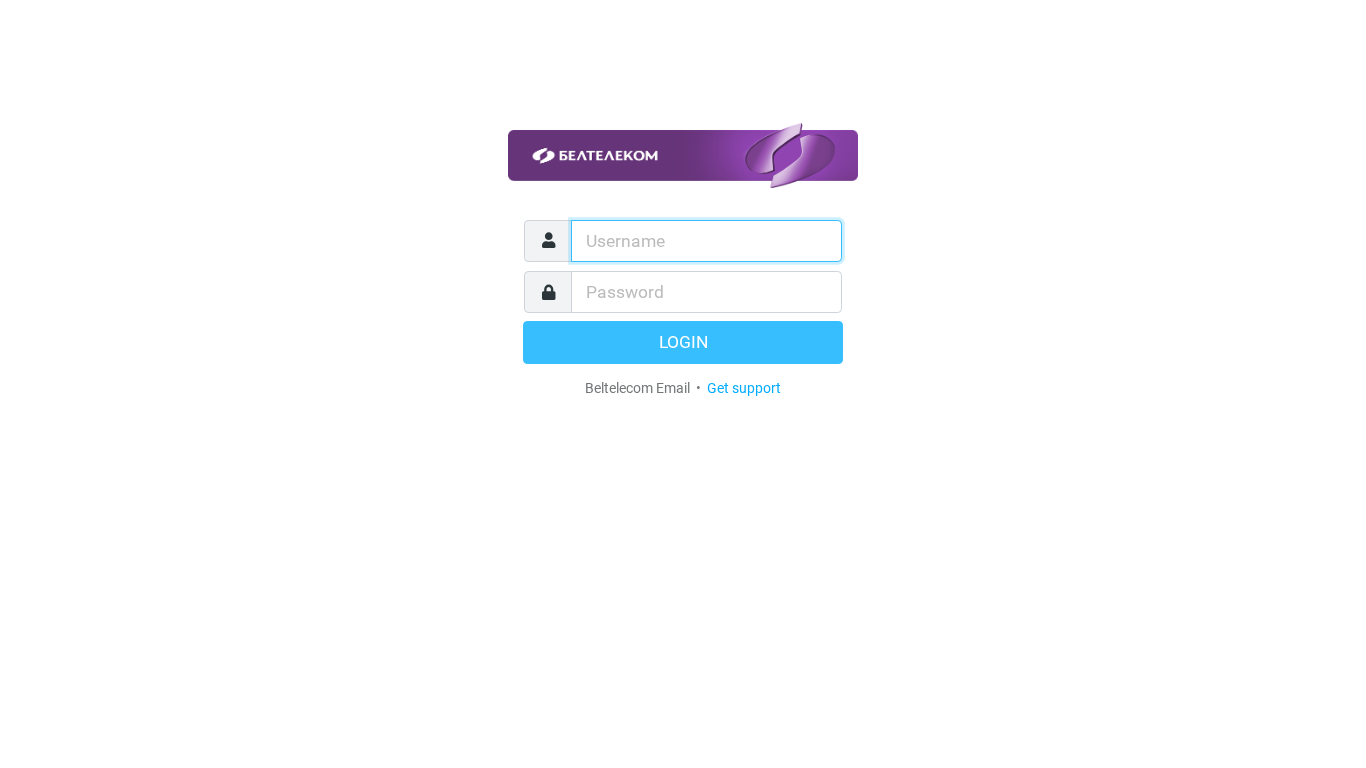Place cursor in the Password placeholder text
Image resolution: width=1366 pixels, height=768 pixels.
(625, 292)
